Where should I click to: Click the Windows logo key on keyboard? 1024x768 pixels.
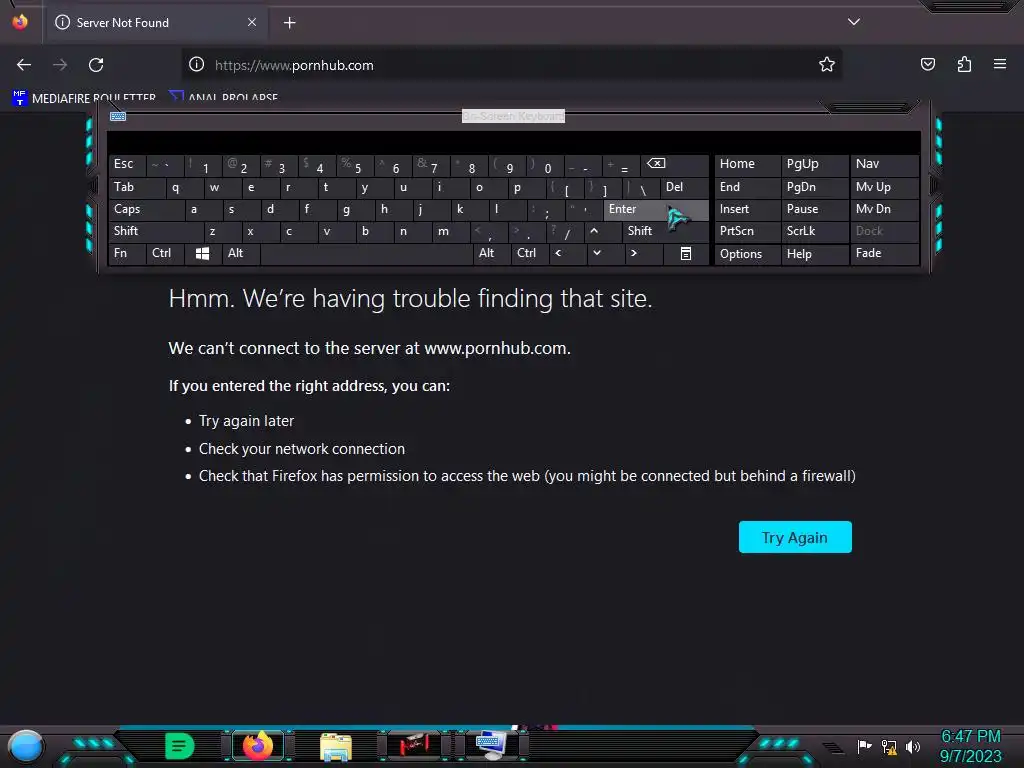coord(202,253)
